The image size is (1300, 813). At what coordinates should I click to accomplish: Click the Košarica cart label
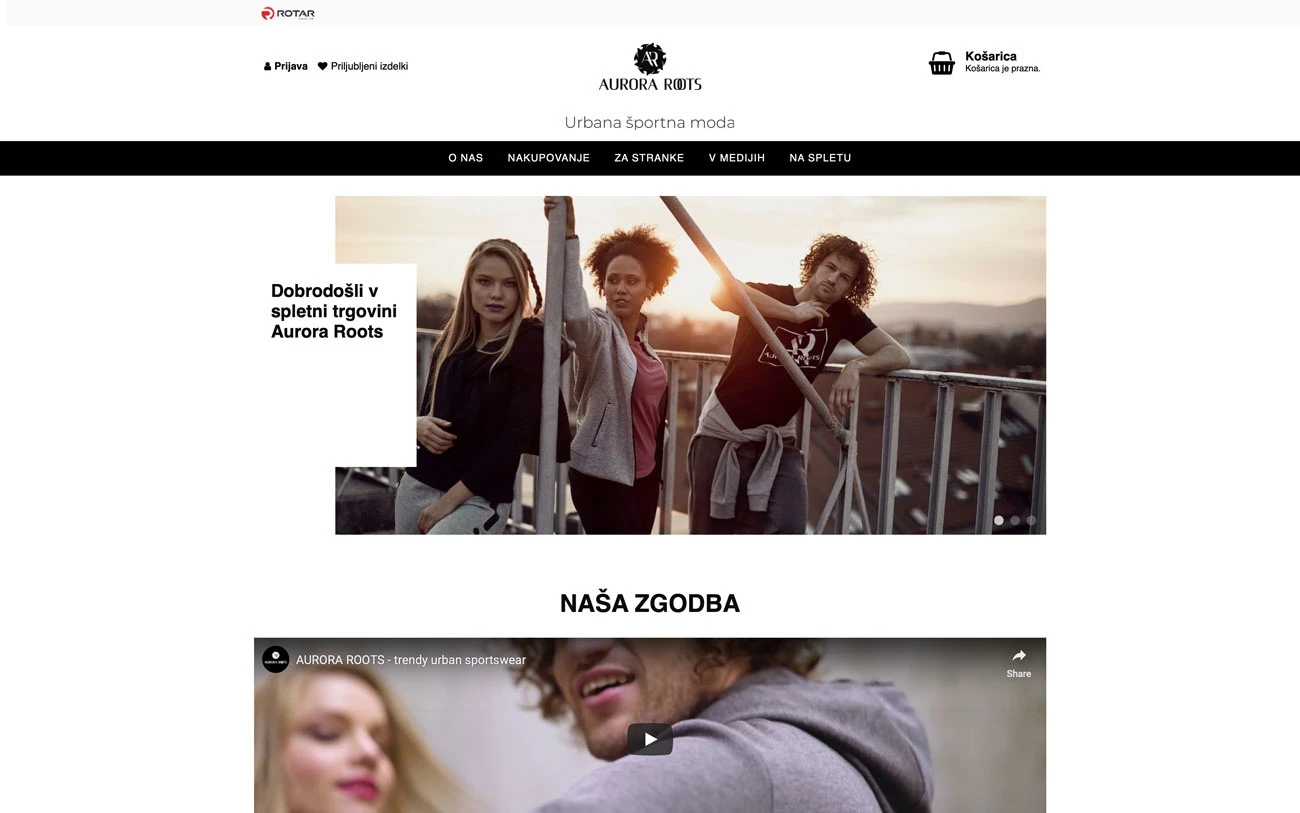991,56
